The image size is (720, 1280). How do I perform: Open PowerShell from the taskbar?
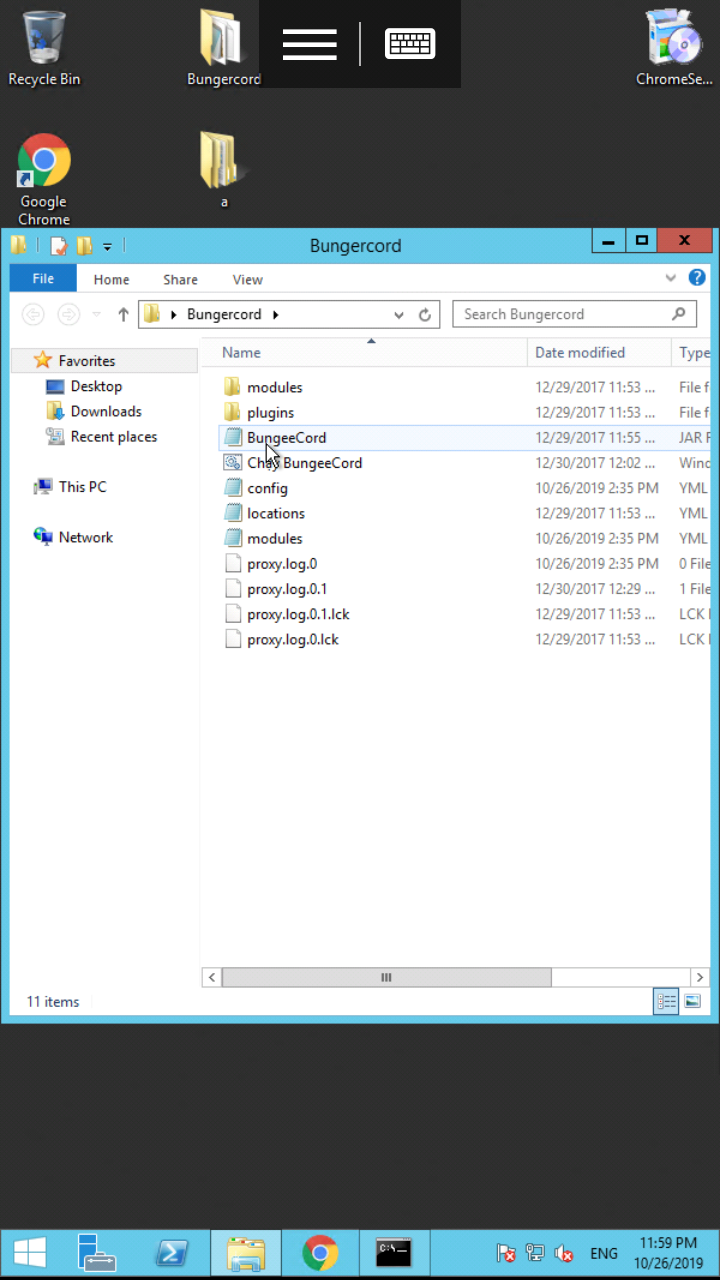[172, 1253]
